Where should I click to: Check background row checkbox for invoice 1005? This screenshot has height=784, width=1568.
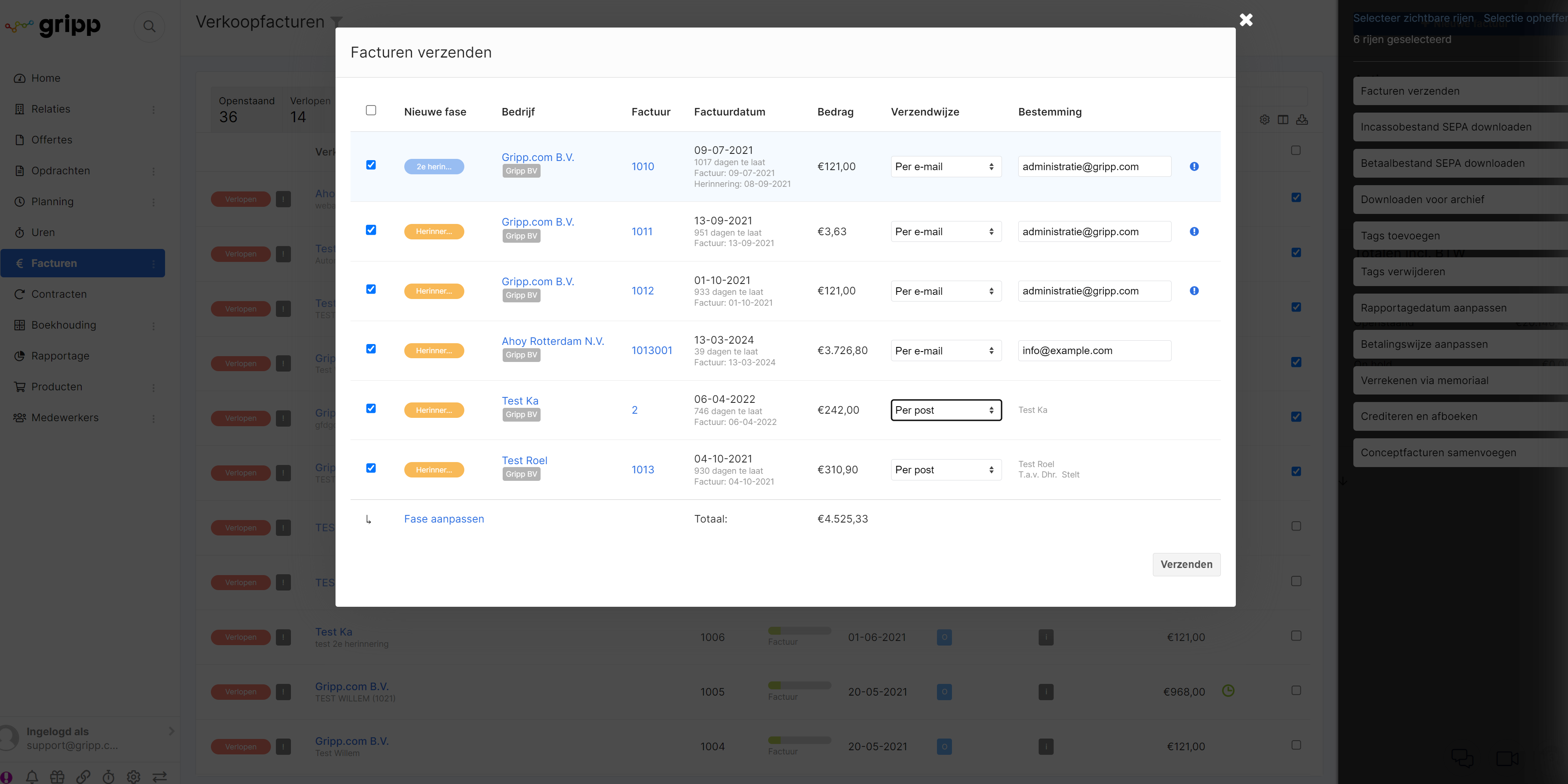click(1296, 691)
